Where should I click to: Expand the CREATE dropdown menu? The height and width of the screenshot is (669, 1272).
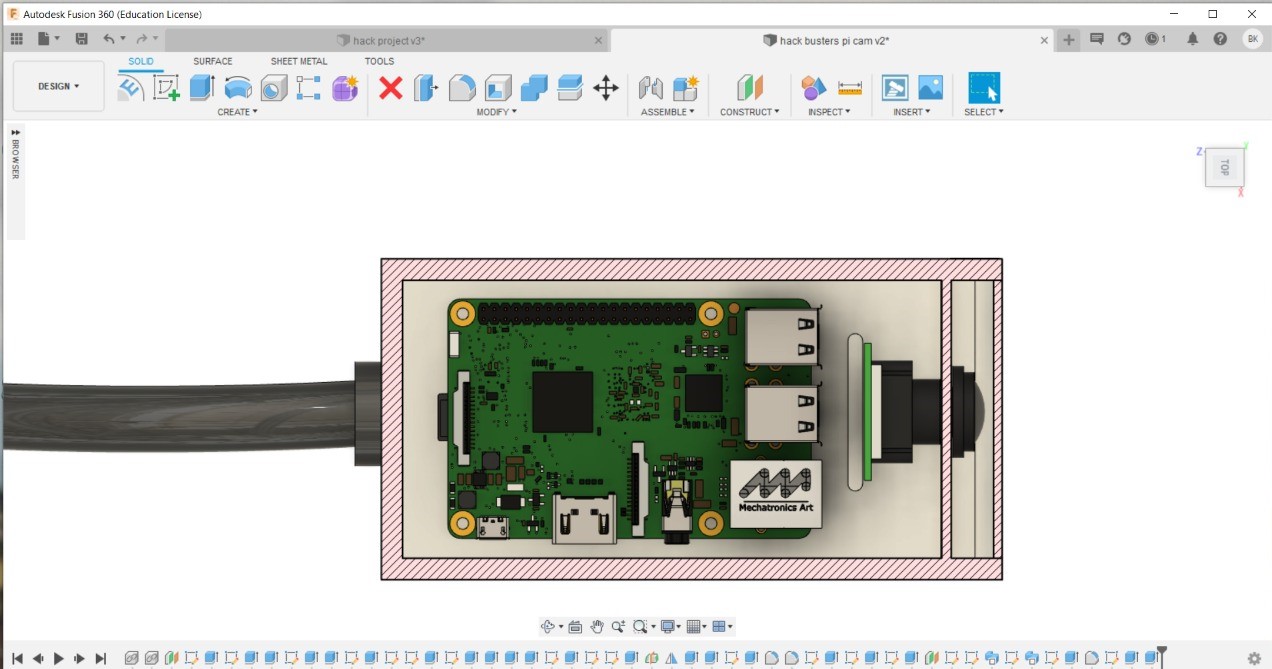click(238, 112)
